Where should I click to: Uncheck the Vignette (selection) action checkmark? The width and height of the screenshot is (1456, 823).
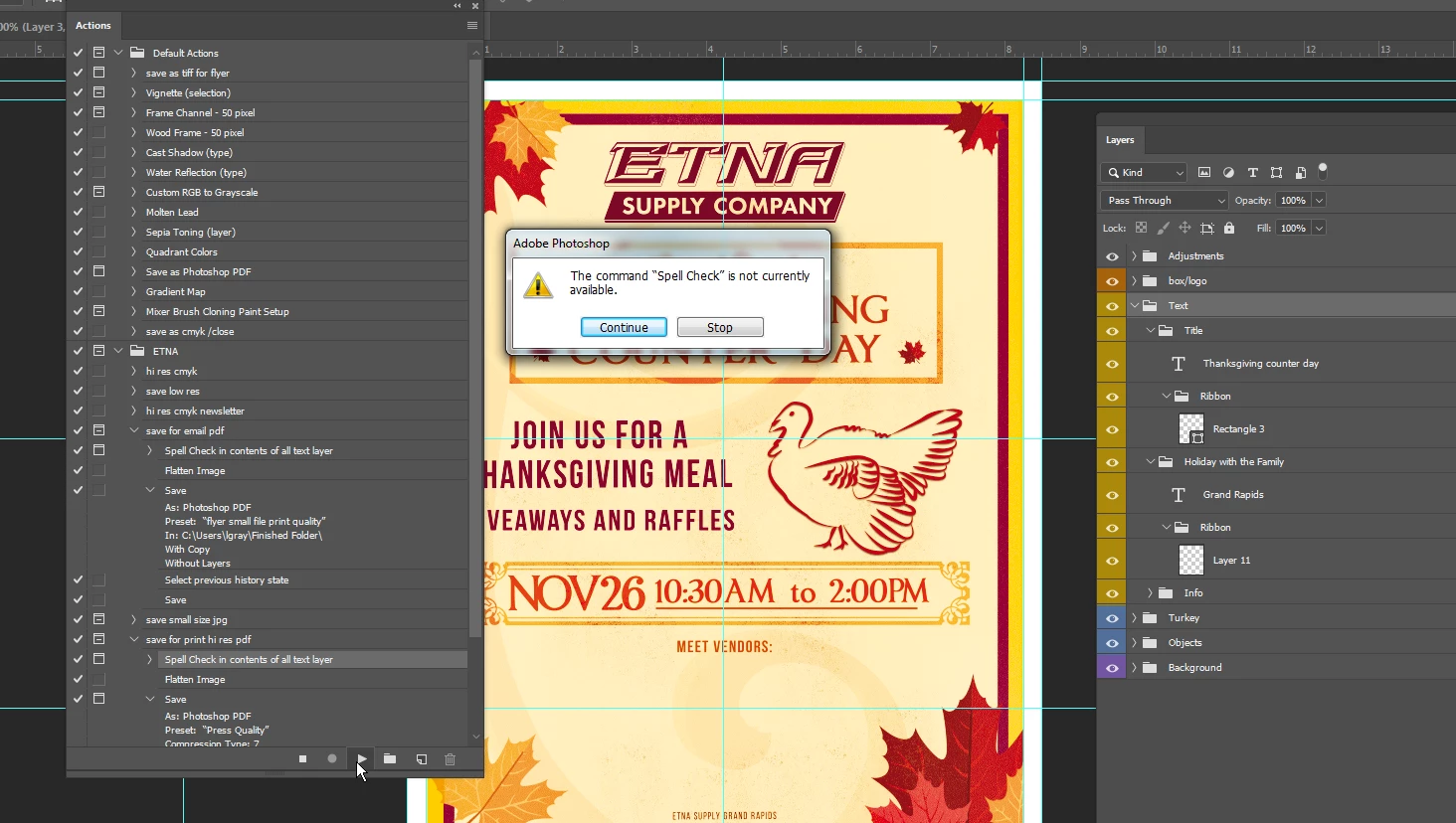[x=78, y=92]
